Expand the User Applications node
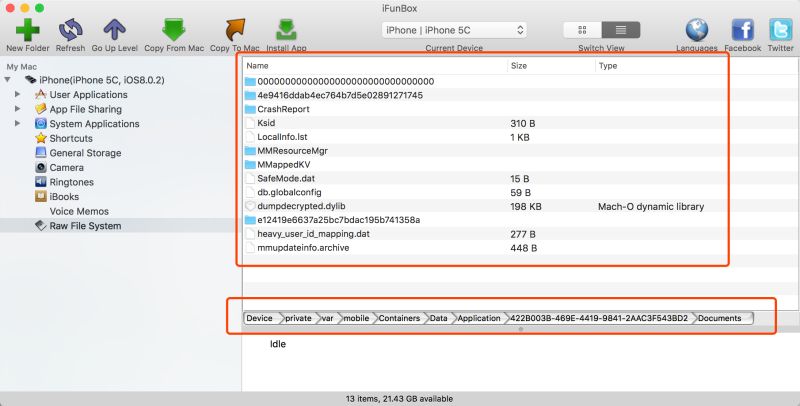800x406 pixels. 18,94
